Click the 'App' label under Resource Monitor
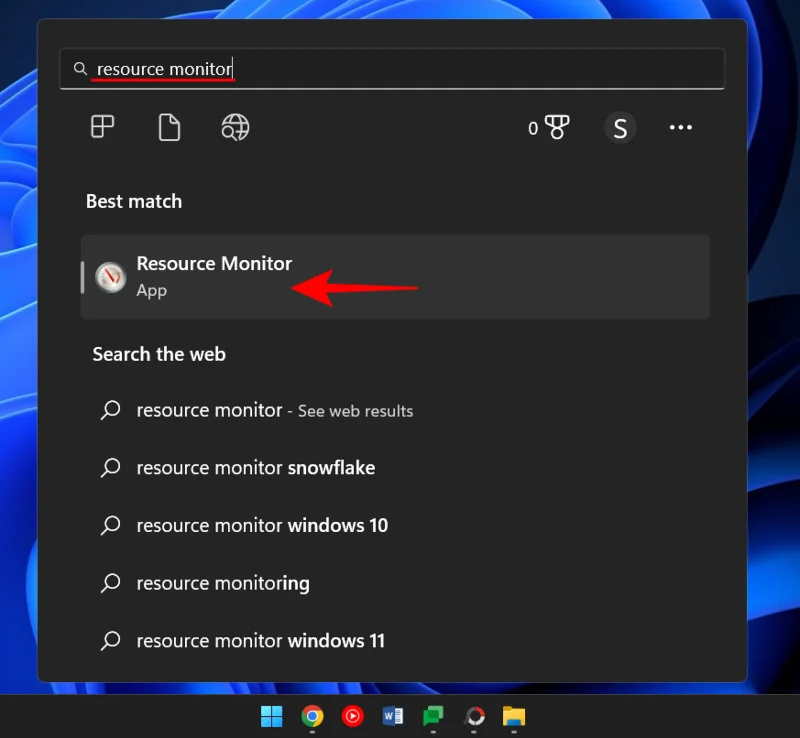The width and height of the screenshot is (800, 738). (152, 291)
